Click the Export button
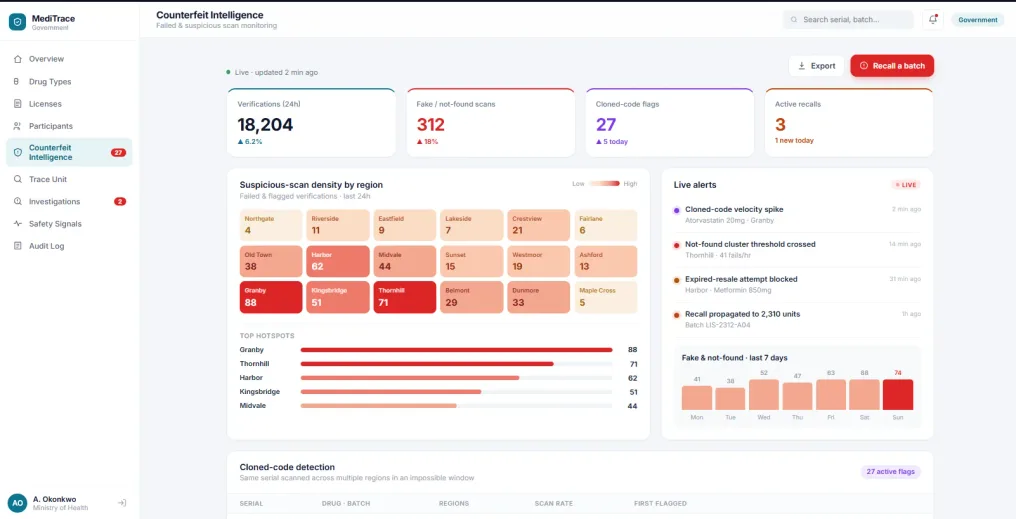The image size is (1016, 519). 816,65
